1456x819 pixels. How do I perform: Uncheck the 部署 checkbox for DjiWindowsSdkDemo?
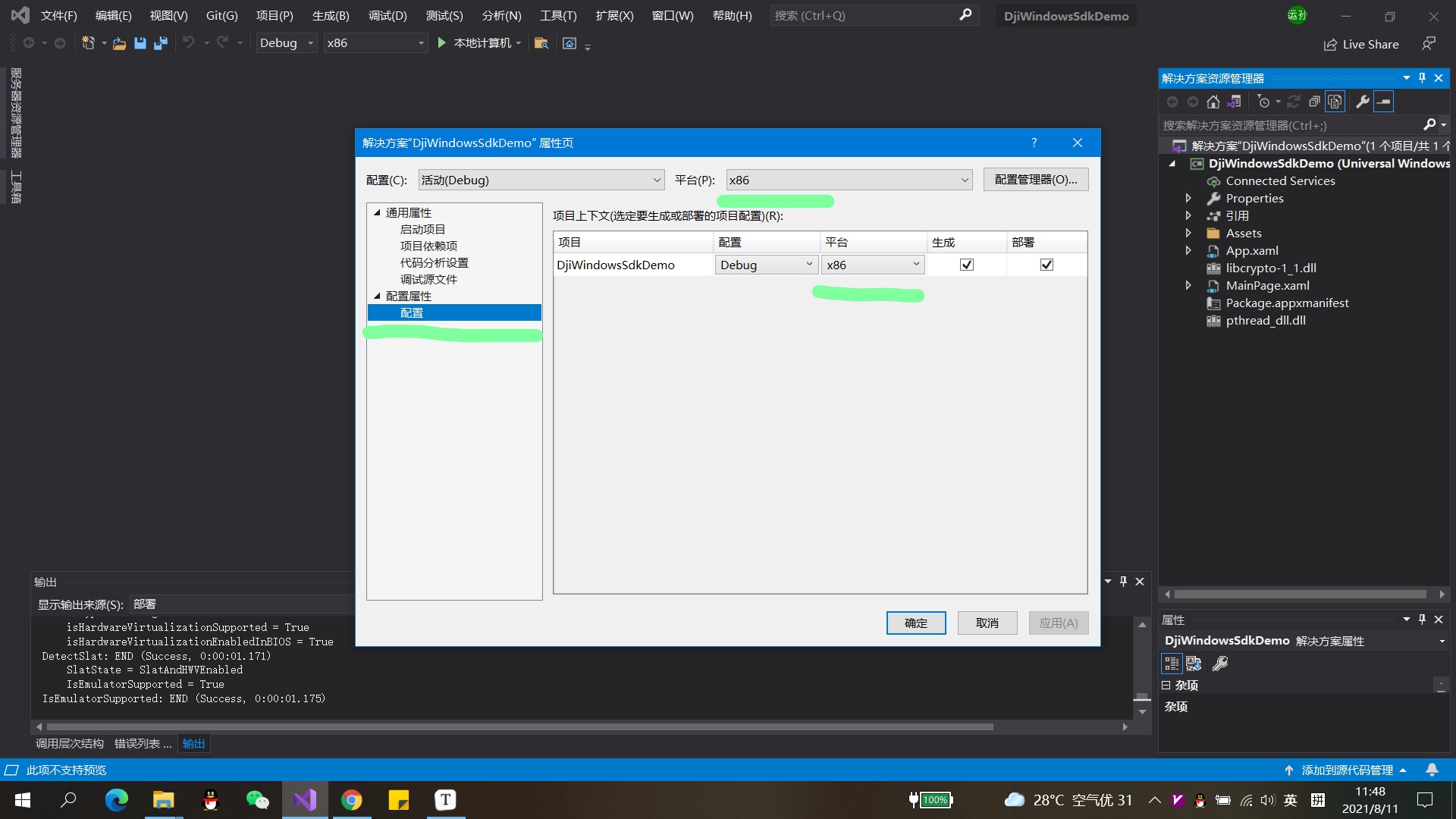(x=1046, y=264)
